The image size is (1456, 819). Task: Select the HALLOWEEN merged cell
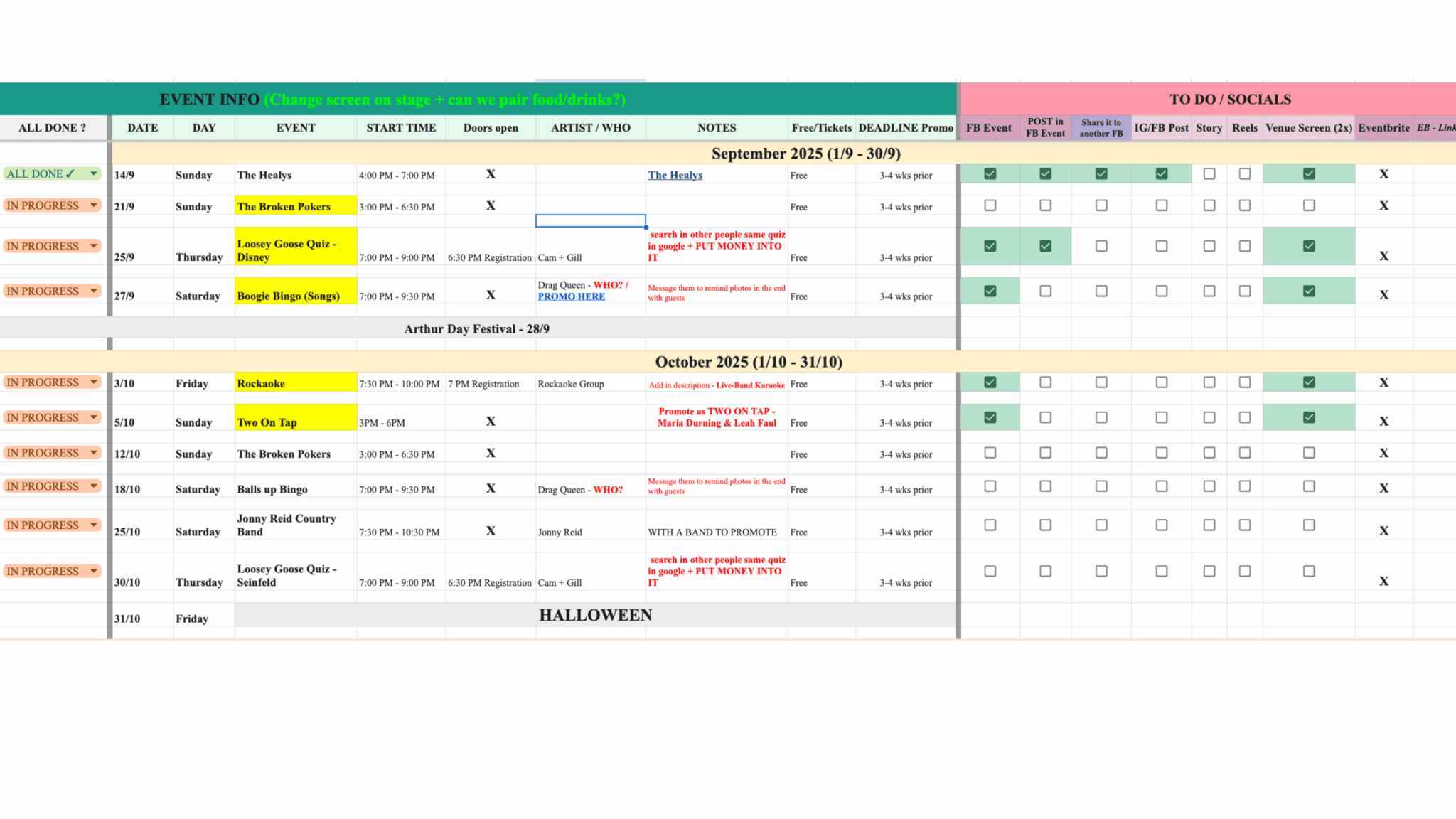[x=595, y=615]
